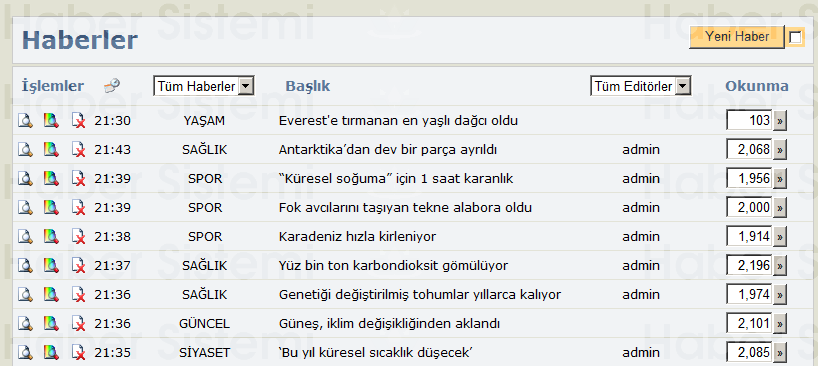Focus the read count field showing 2,000
Viewport: 818px width, 366px height.
click(750, 208)
